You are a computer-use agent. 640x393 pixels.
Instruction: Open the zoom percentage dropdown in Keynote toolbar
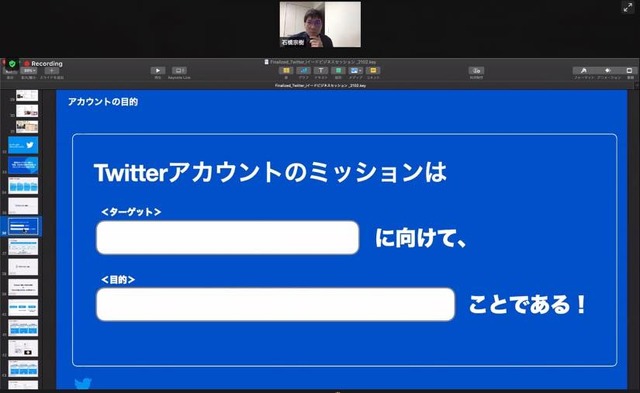click(29, 71)
